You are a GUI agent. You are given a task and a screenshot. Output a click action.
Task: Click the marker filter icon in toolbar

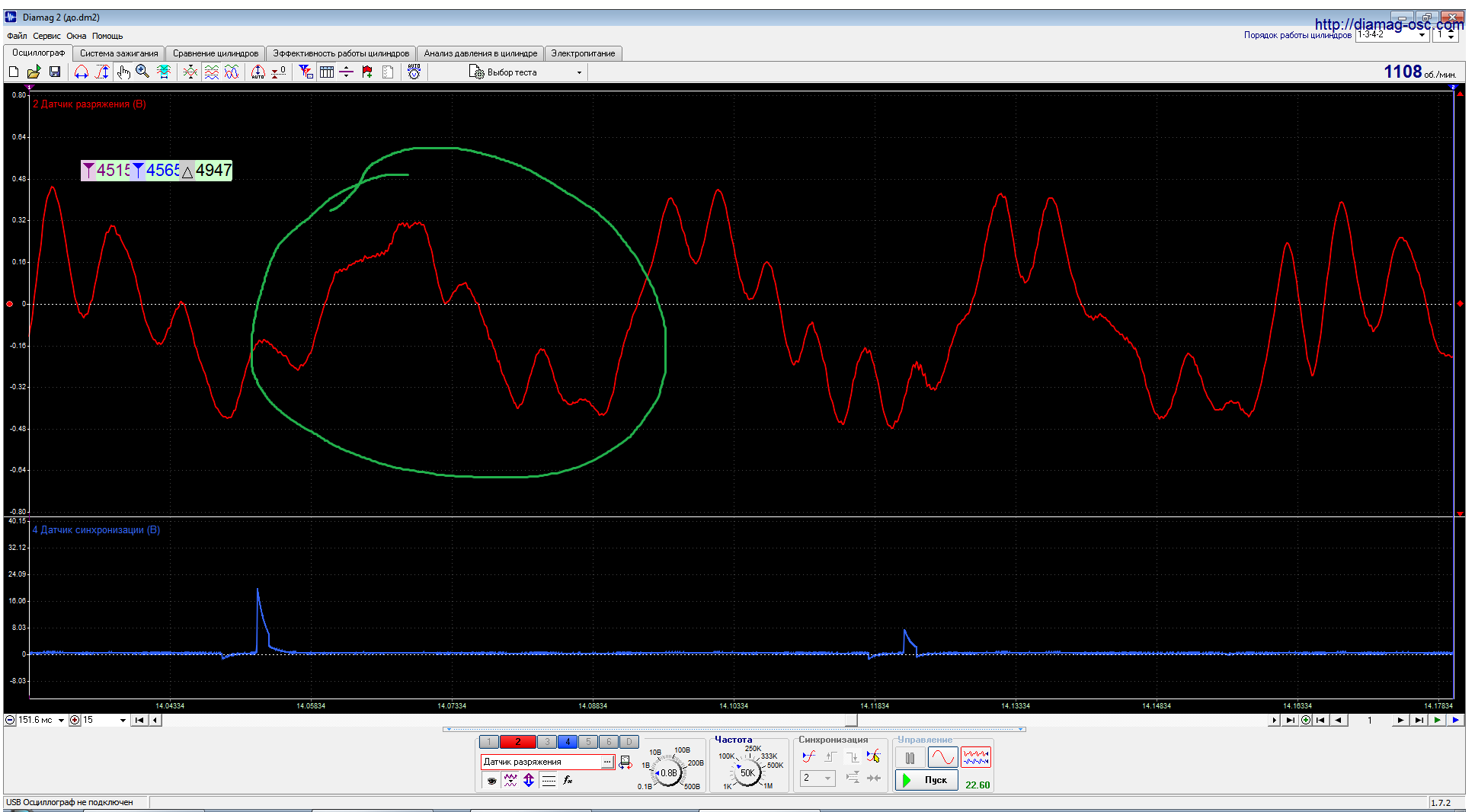(x=306, y=72)
